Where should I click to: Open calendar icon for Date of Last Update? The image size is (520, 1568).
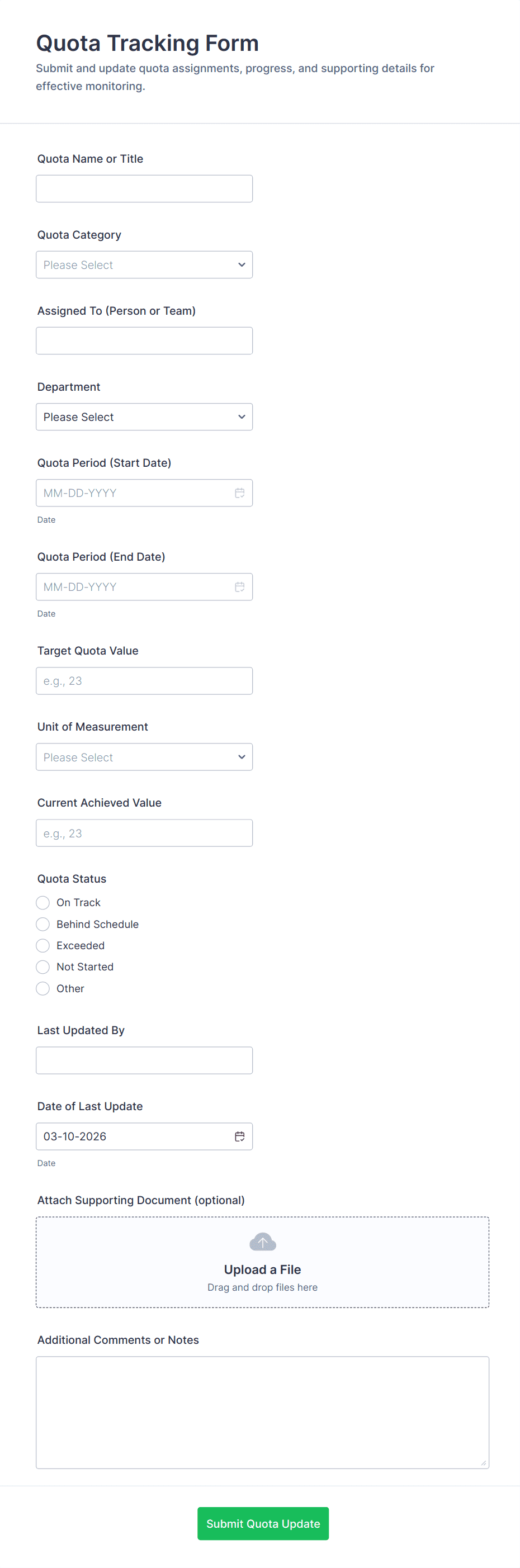pos(240,1136)
